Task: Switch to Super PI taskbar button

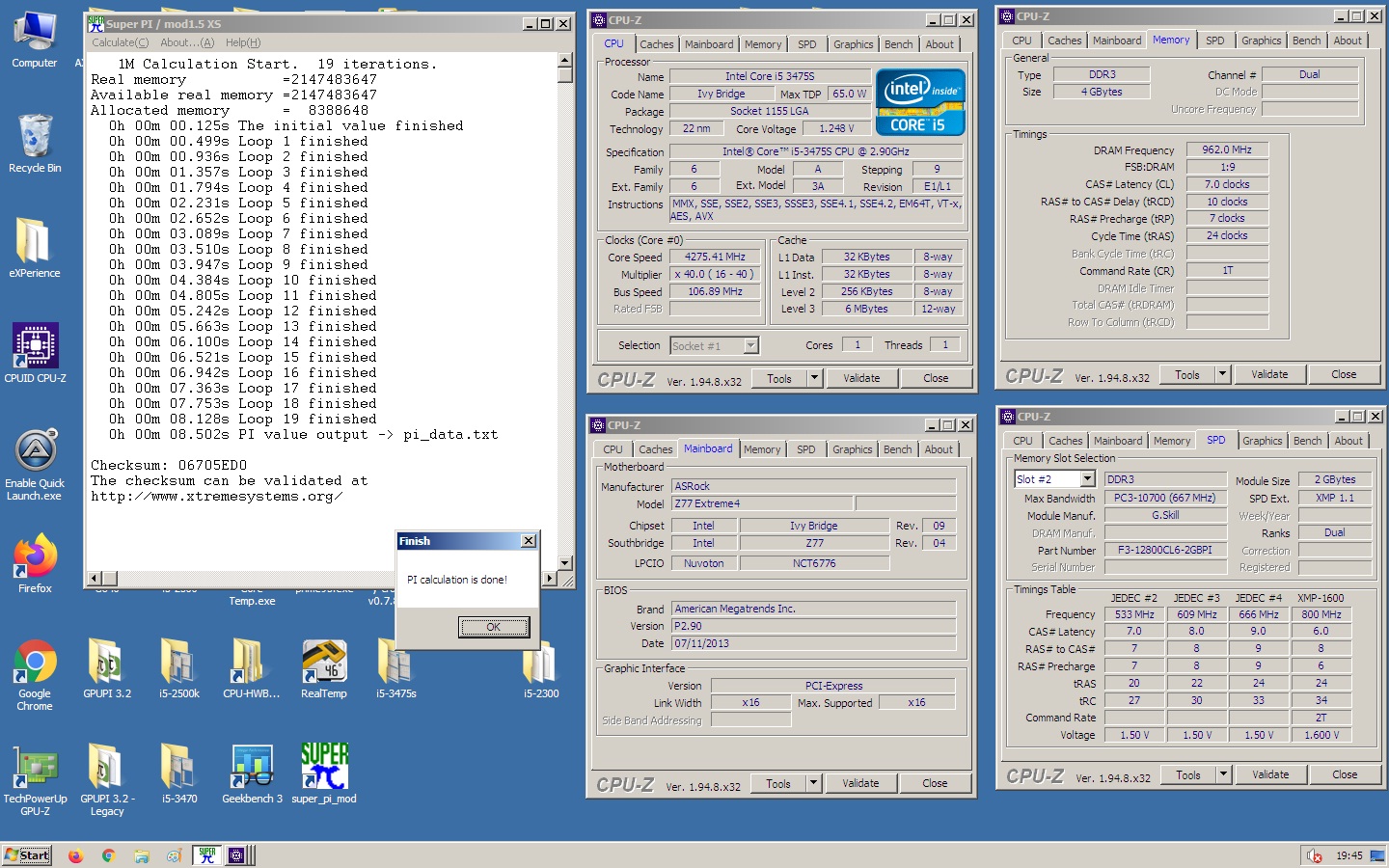Action: click(x=206, y=855)
